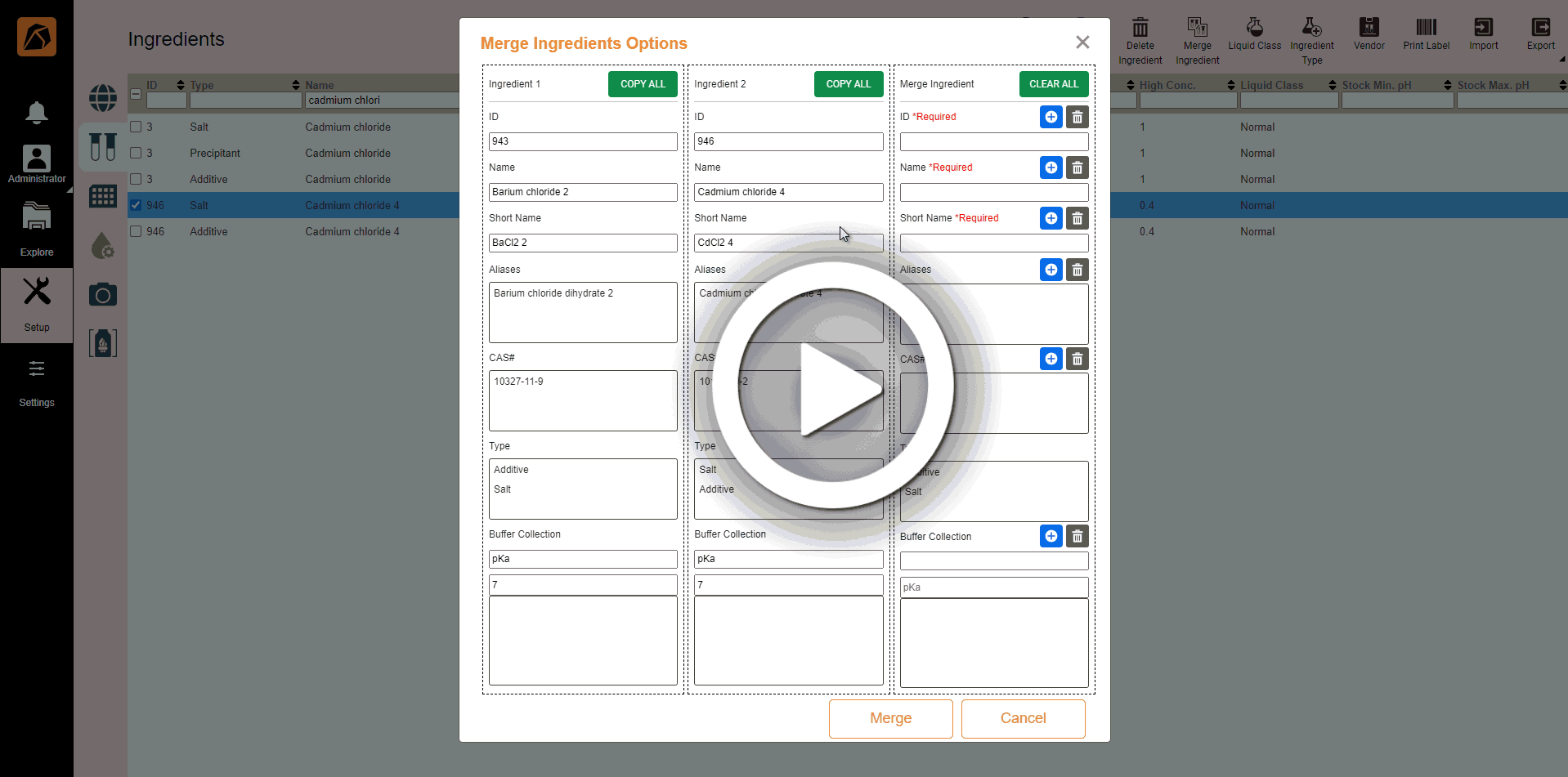Open the Settings sliders icon

click(36, 369)
